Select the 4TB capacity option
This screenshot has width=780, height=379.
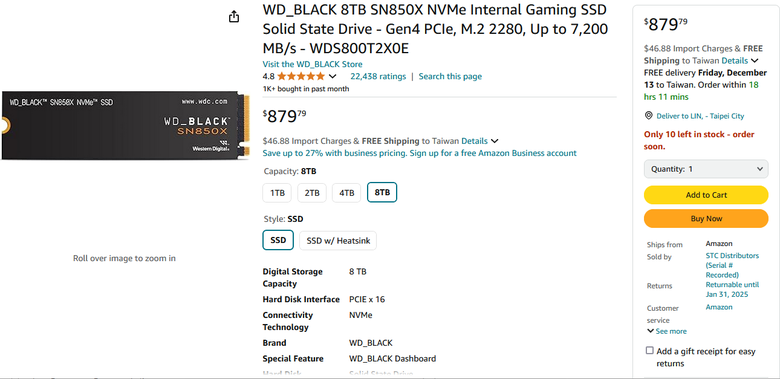pos(346,193)
